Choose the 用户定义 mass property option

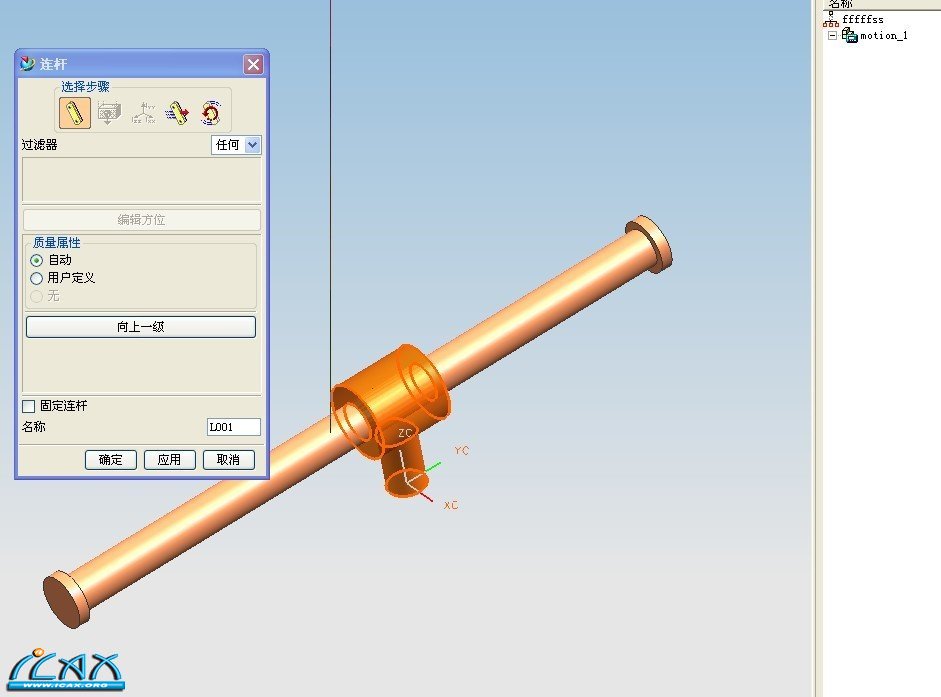[x=37, y=279]
